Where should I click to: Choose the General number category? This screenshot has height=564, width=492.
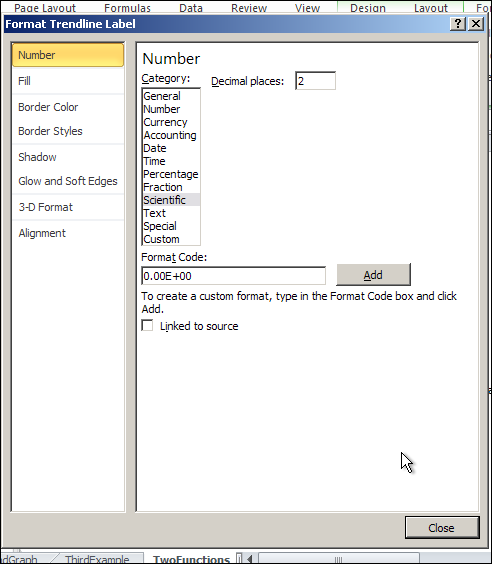pos(171,96)
